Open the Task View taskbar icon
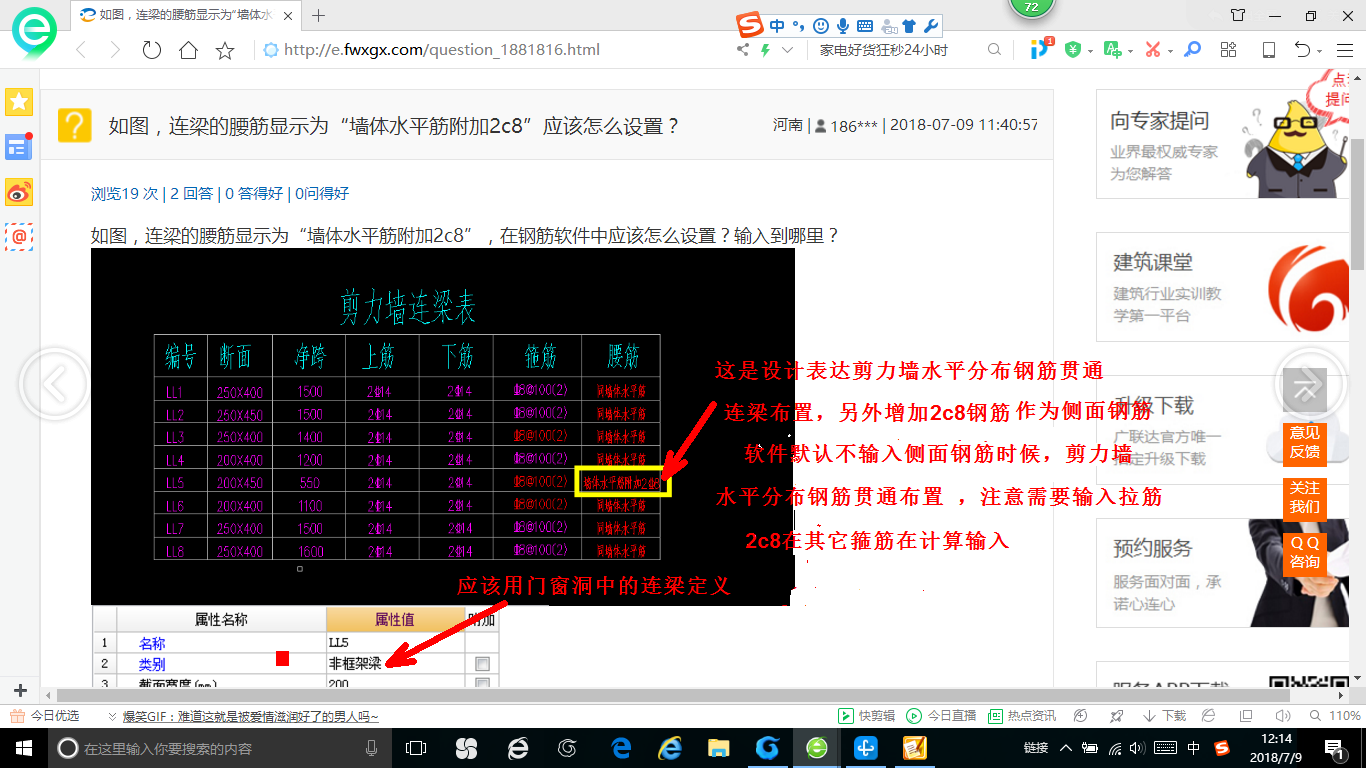Image resolution: width=1366 pixels, height=768 pixels. click(x=416, y=747)
